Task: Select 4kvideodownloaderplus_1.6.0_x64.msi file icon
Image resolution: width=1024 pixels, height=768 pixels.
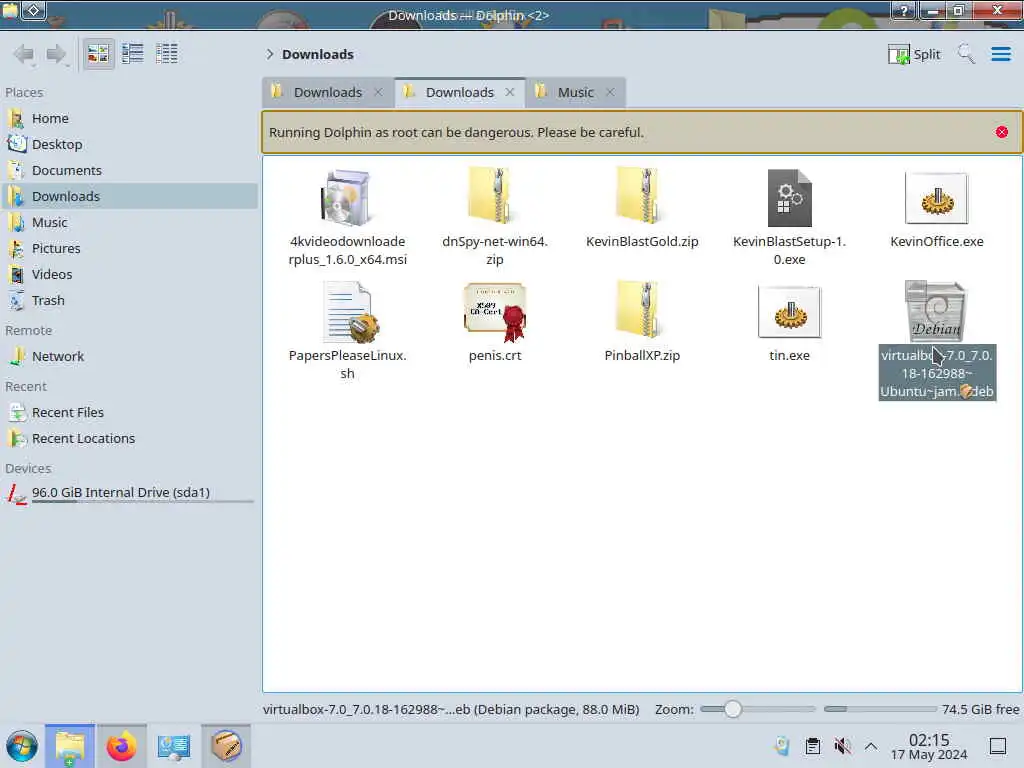Action: (x=347, y=197)
